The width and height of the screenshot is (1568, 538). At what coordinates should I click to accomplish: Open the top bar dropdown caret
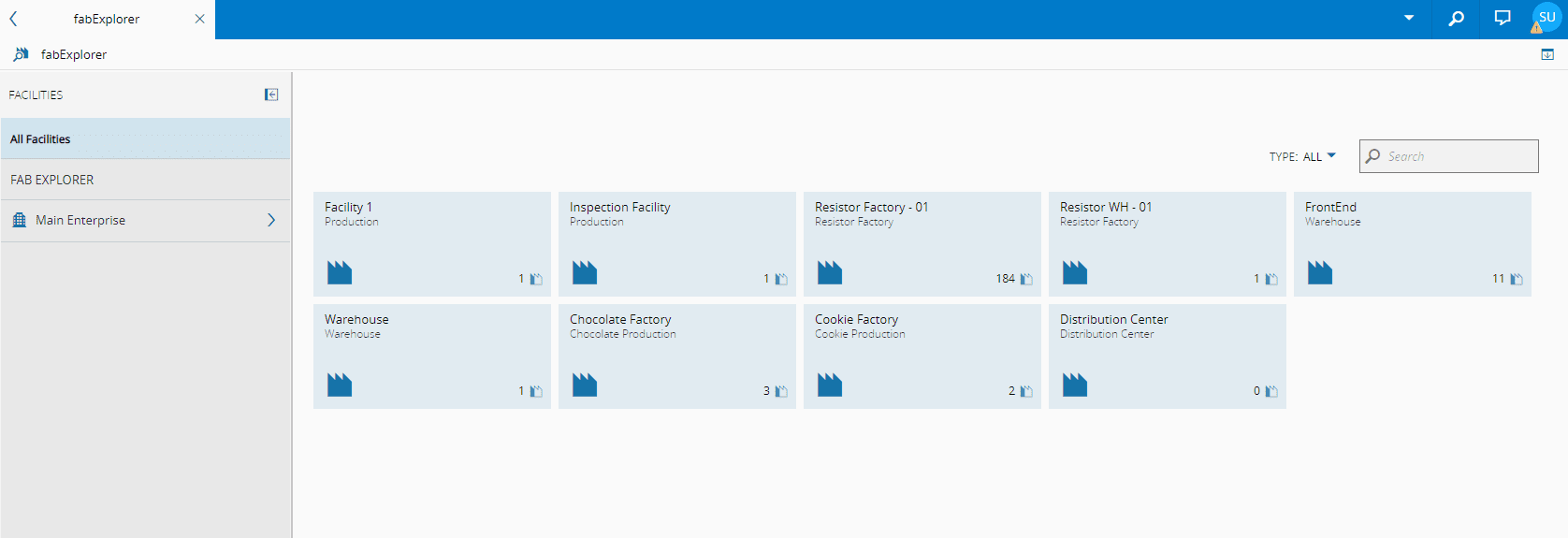(x=1408, y=18)
